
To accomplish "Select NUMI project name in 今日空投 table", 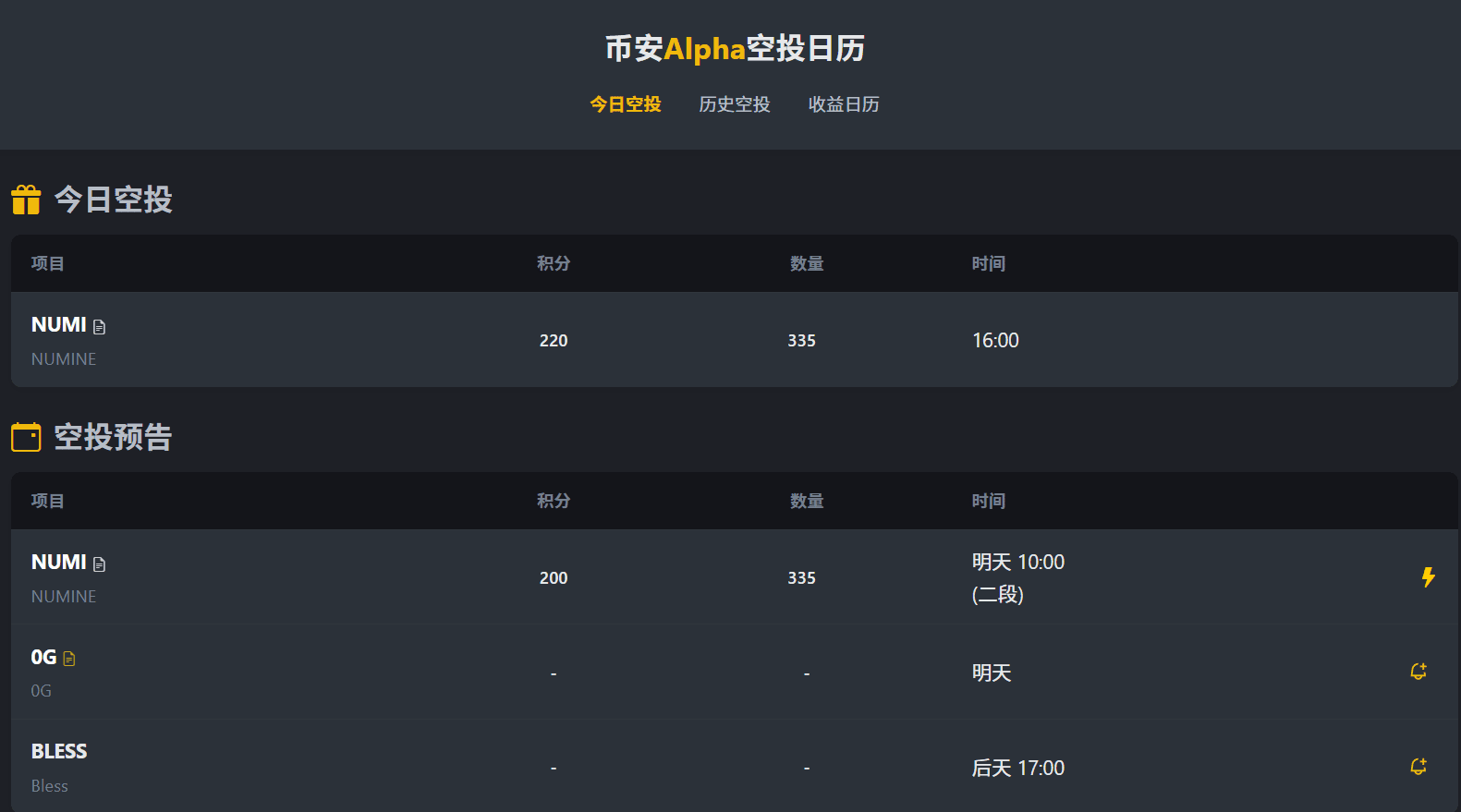I will [x=58, y=325].
